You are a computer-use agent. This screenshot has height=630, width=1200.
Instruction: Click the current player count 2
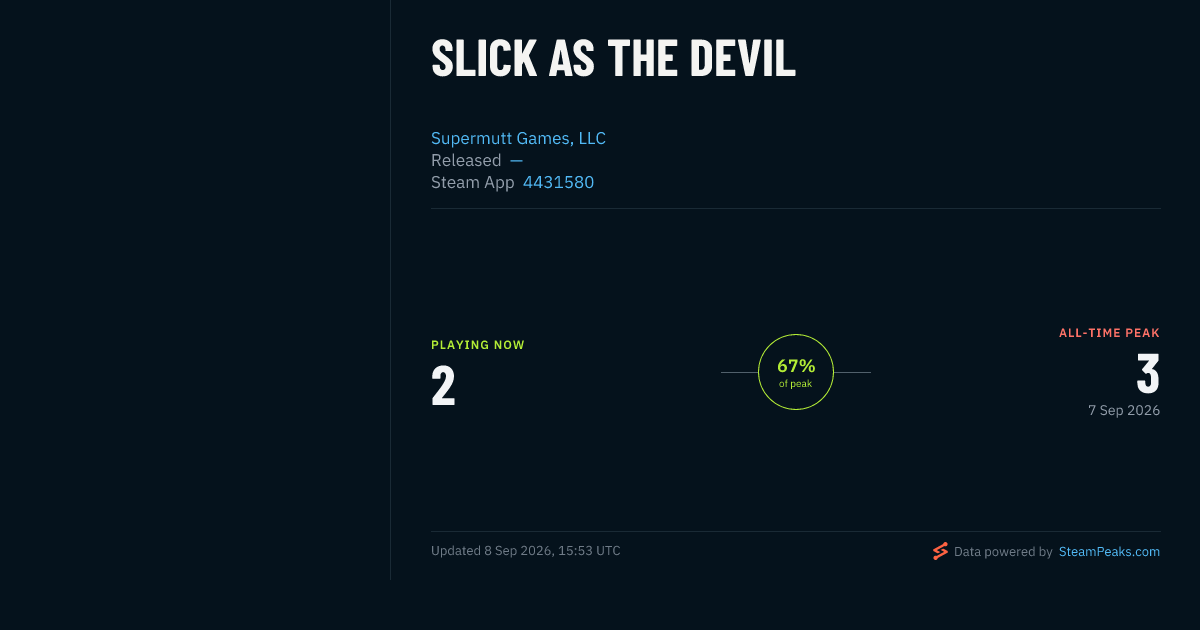(x=443, y=386)
